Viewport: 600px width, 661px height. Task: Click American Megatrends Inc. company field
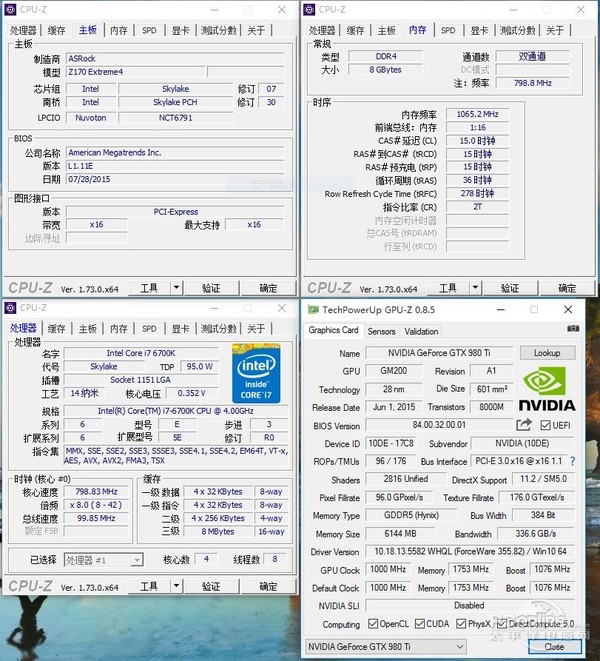coord(175,153)
